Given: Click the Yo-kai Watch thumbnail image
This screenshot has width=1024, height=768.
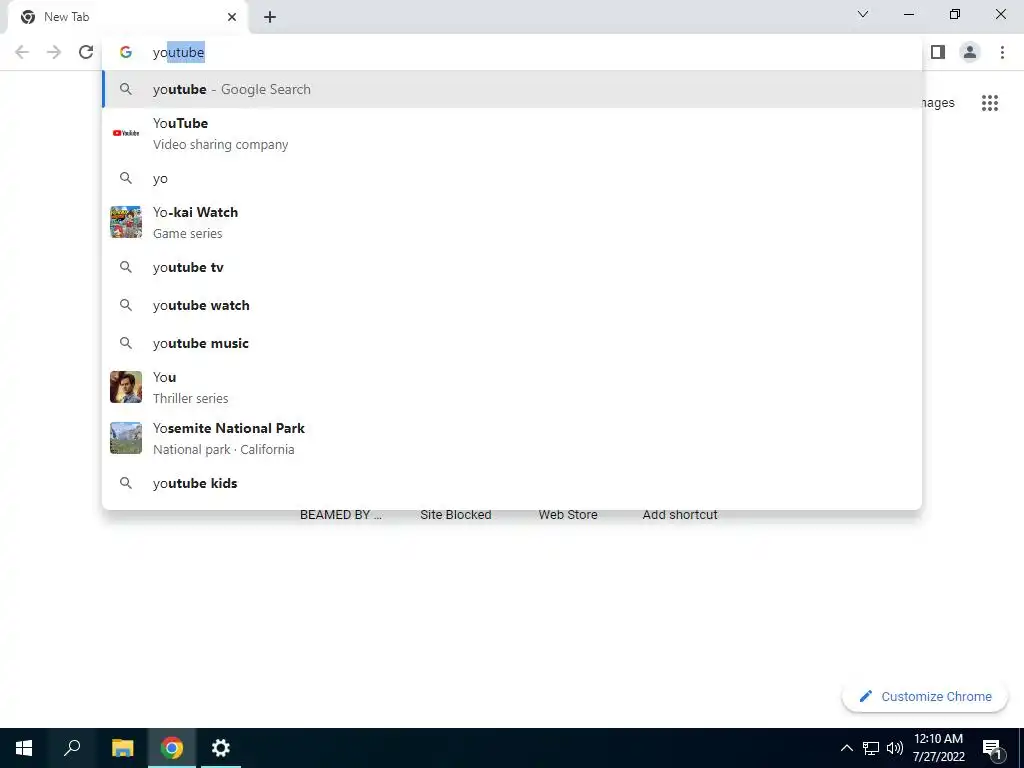Looking at the screenshot, I should point(126,222).
